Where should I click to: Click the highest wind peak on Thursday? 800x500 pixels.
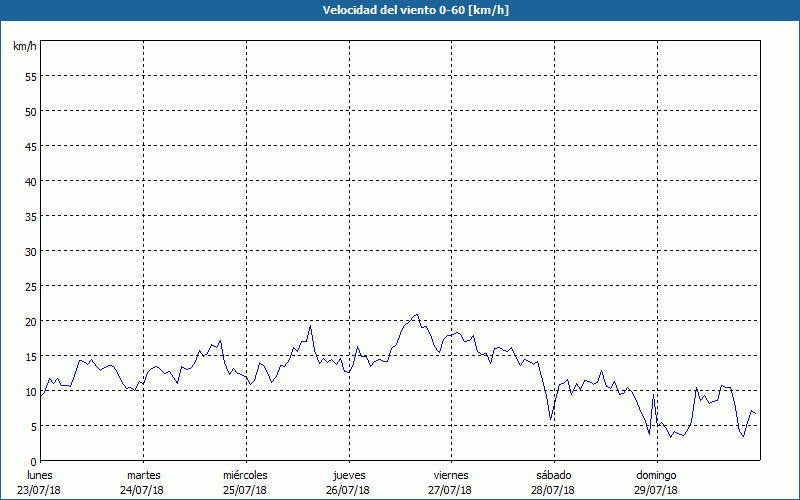click(x=417, y=315)
